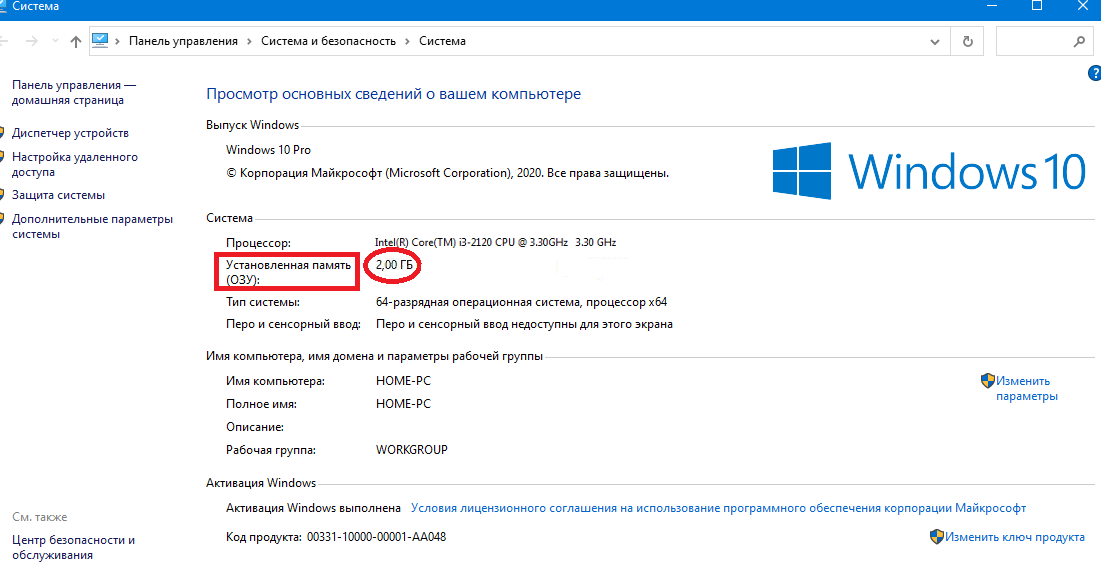Open help via the blue question mark
Viewport: 1104px width, 564px height.
(1096, 74)
